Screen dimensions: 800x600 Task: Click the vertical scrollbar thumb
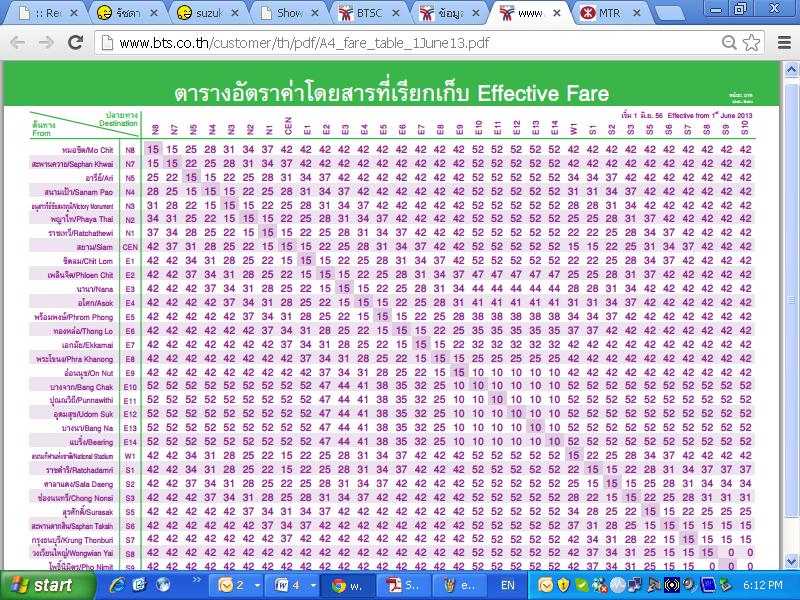point(791,300)
